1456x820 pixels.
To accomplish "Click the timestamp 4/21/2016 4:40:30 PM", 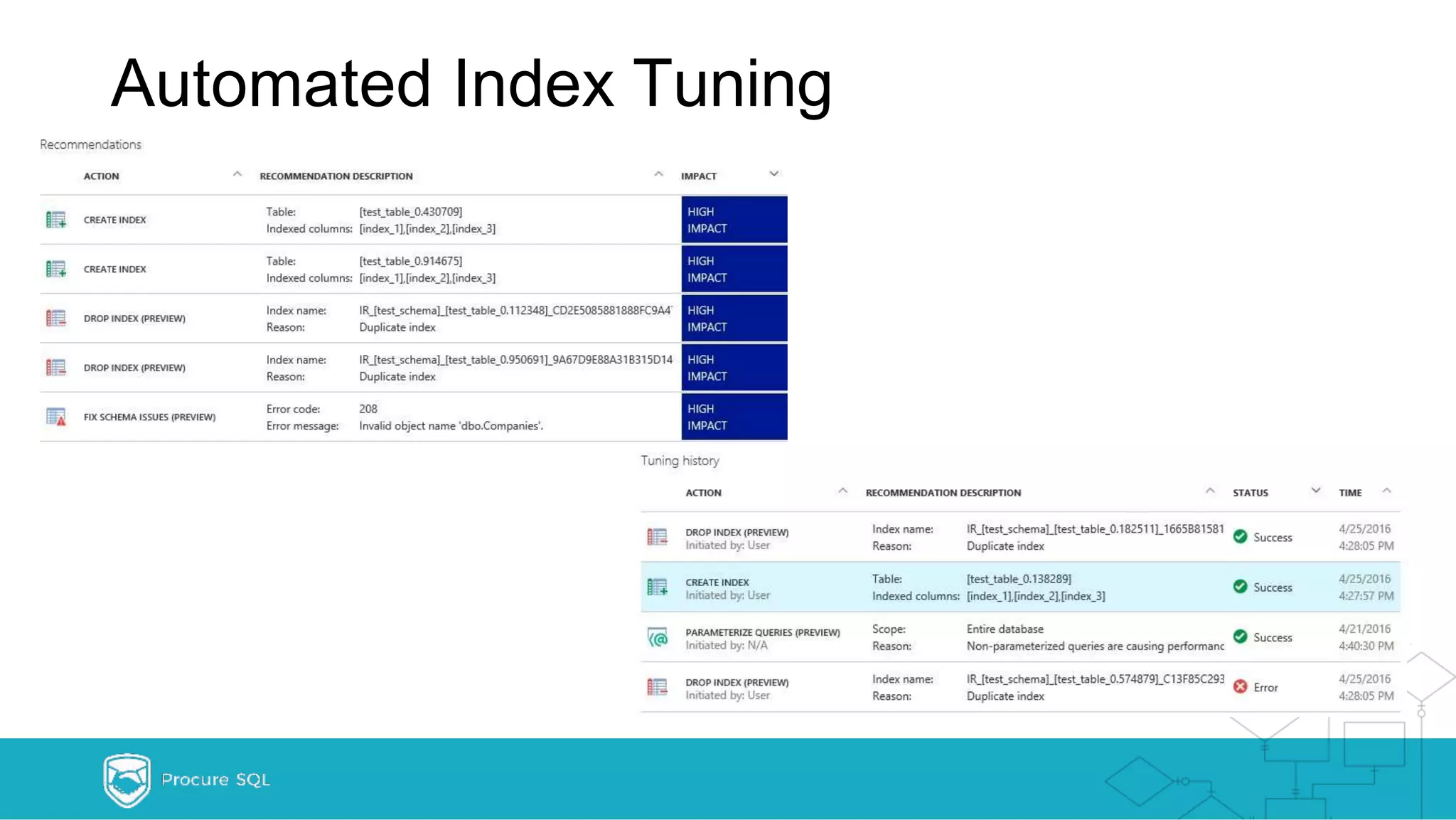I will [x=1366, y=637].
